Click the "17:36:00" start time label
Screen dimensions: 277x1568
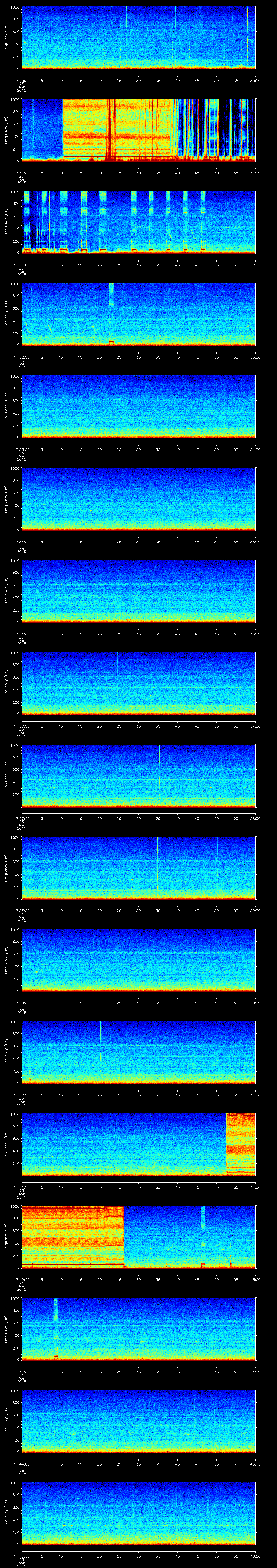coord(21,726)
